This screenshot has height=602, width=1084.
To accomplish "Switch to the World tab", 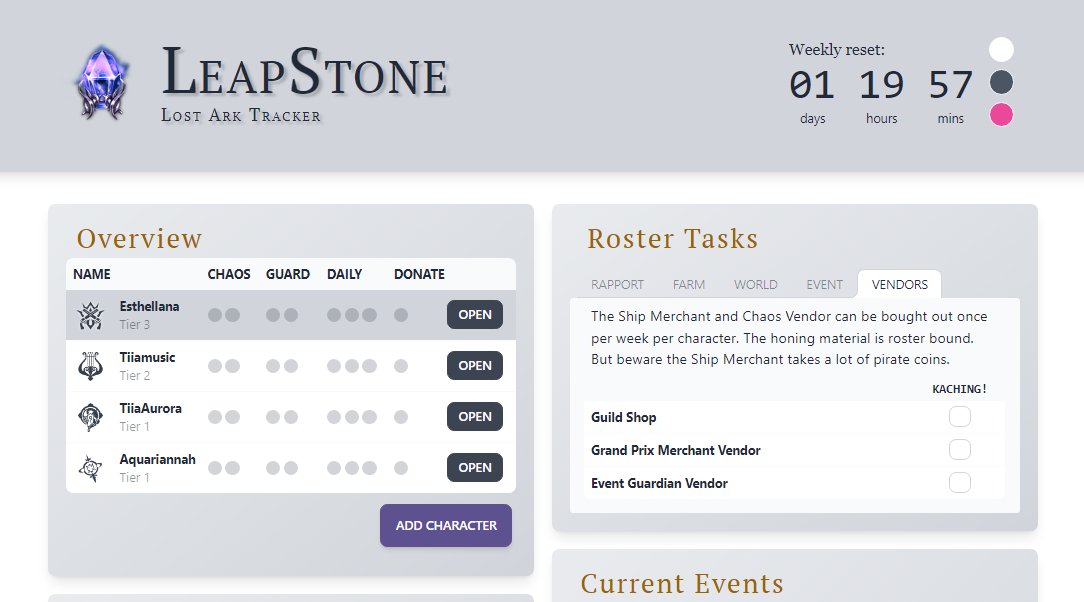I will (x=756, y=285).
